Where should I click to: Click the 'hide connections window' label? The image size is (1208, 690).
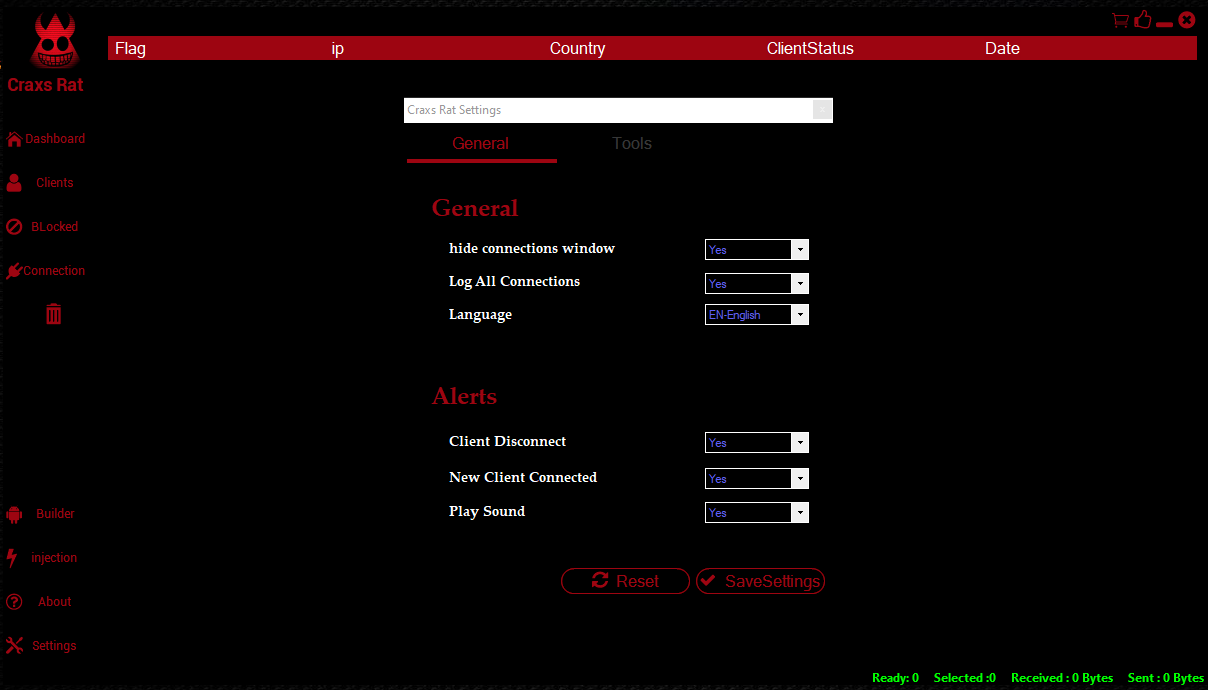[x=532, y=248]
